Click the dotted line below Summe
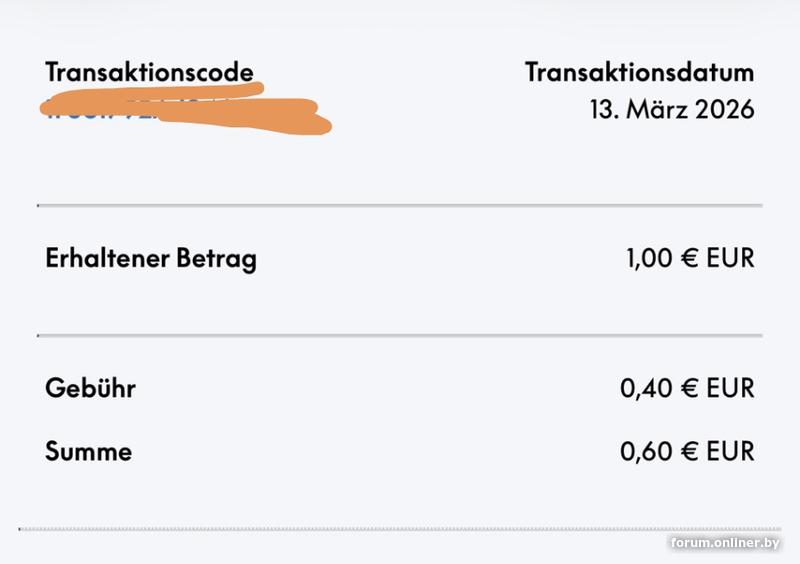This screenshot has height=564, width=800. tap(400, 528)
